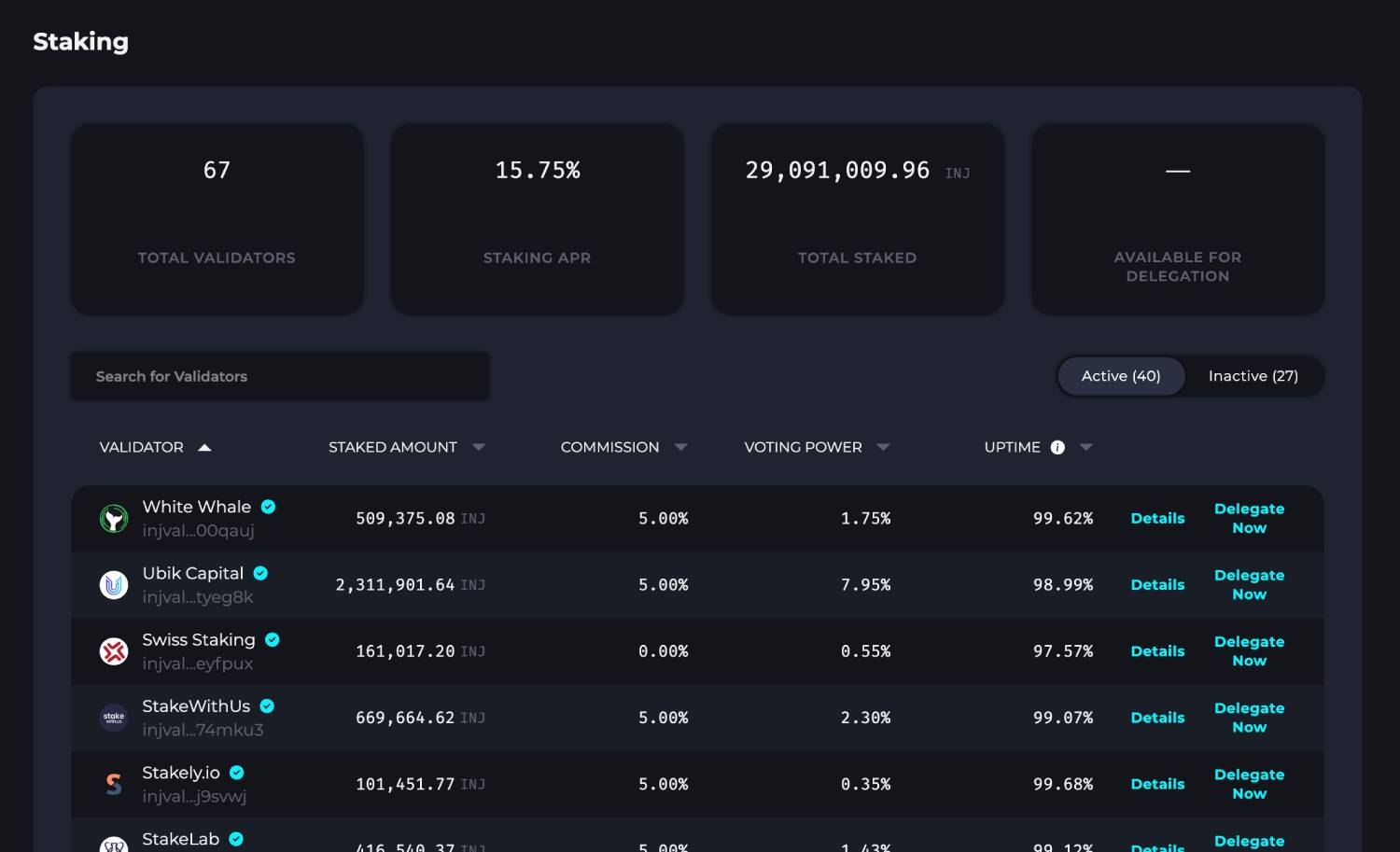Click Swiss Staking's verified checkmark badge
Viewport: 1400px width, 852px height.
coord(273,640)
